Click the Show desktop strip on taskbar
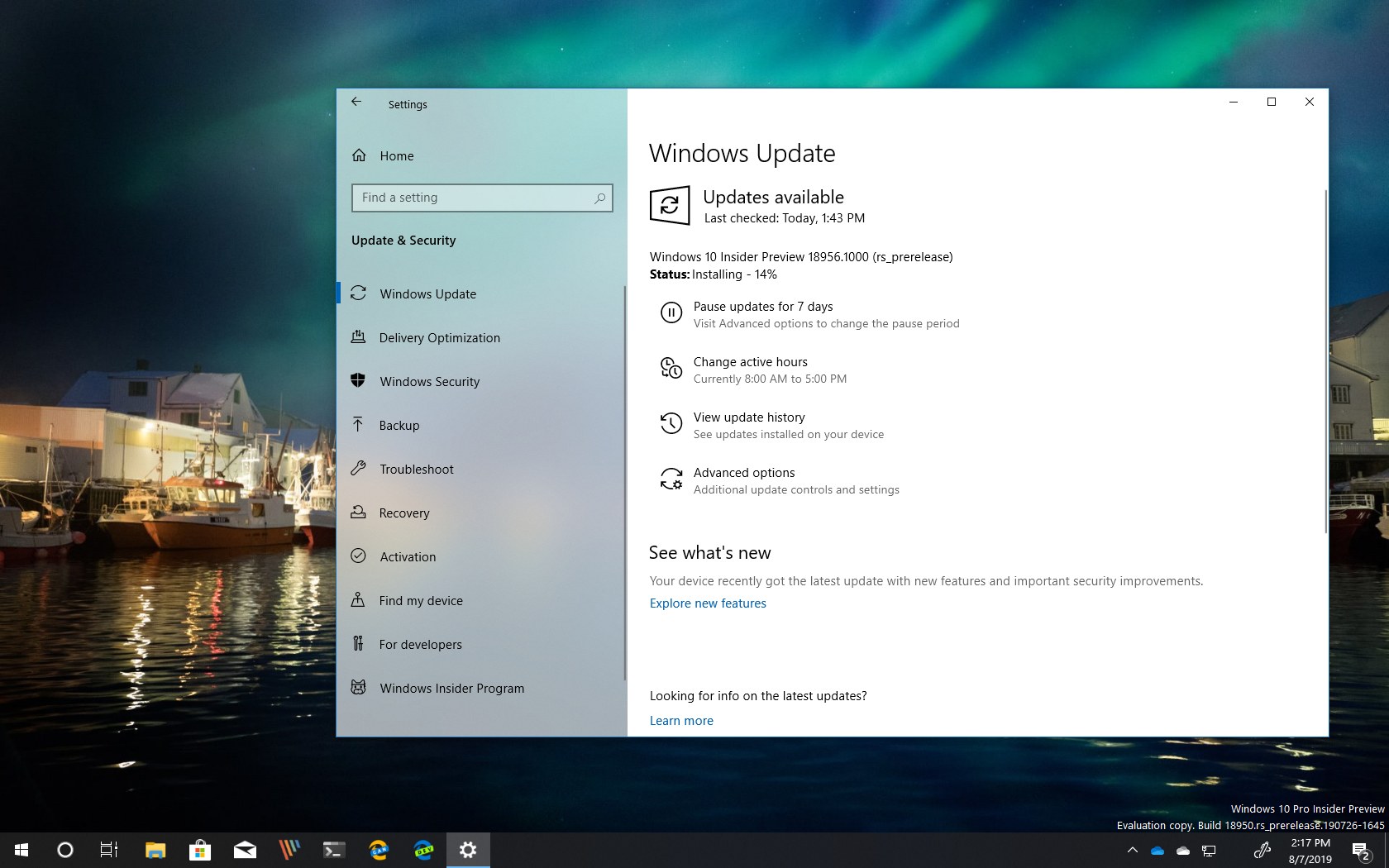 coord(1387,850)
